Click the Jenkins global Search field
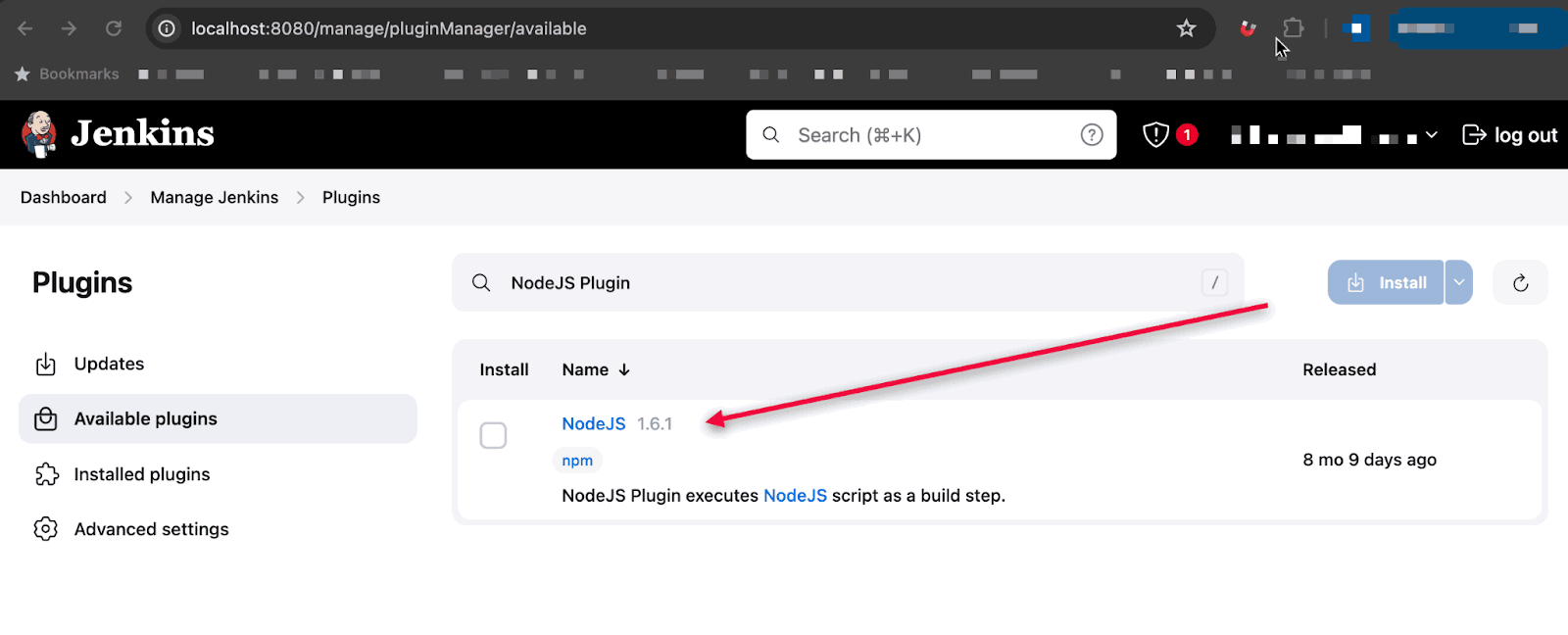This screenshot has height=635, width=1568. [931, 134]
